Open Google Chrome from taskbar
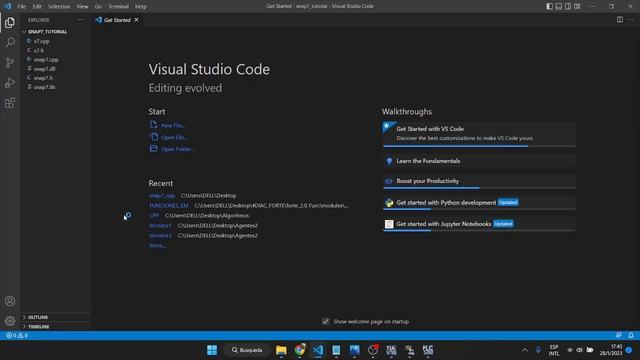Image resolution: width=640 pixels, height=360 pixels. point(300,350)
